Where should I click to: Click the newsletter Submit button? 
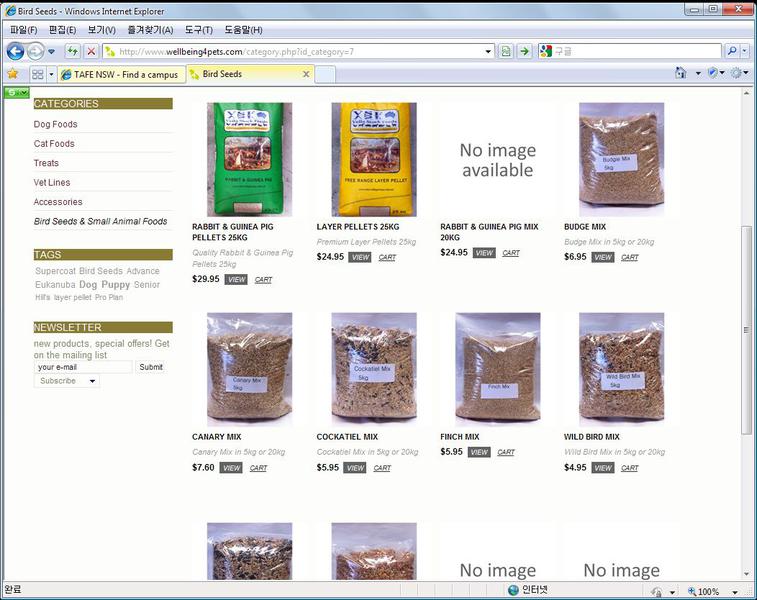151,367
